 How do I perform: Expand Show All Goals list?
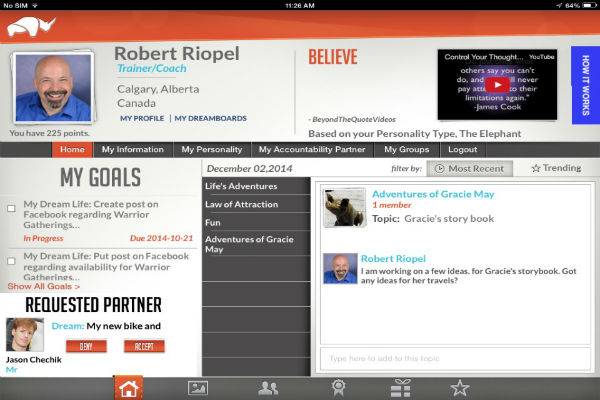pos(43,286)
